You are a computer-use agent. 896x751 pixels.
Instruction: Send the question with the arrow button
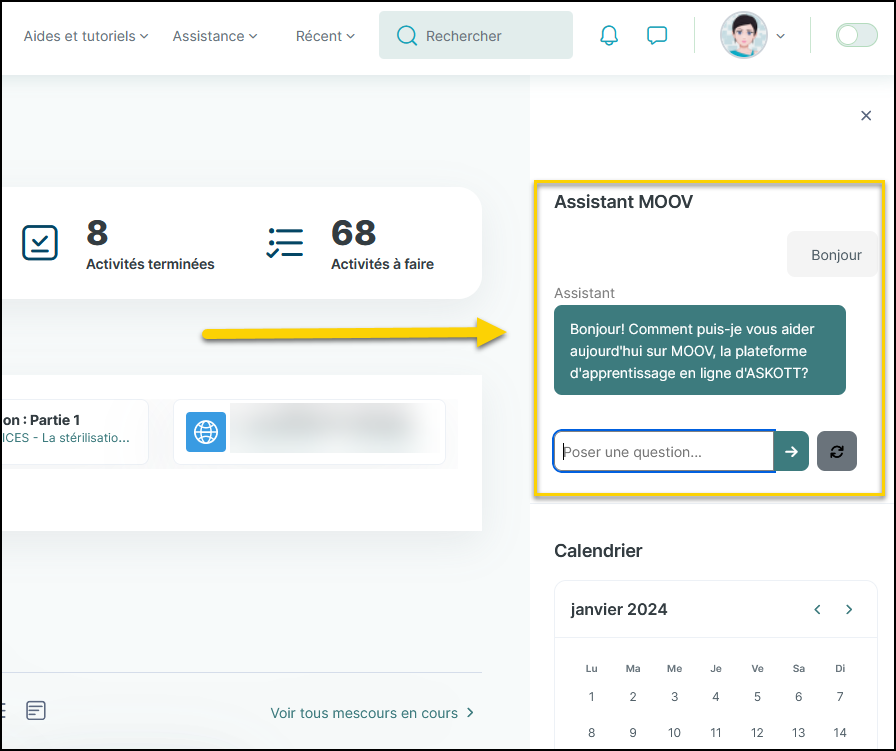pyautogui.click(x=791, y=452)
